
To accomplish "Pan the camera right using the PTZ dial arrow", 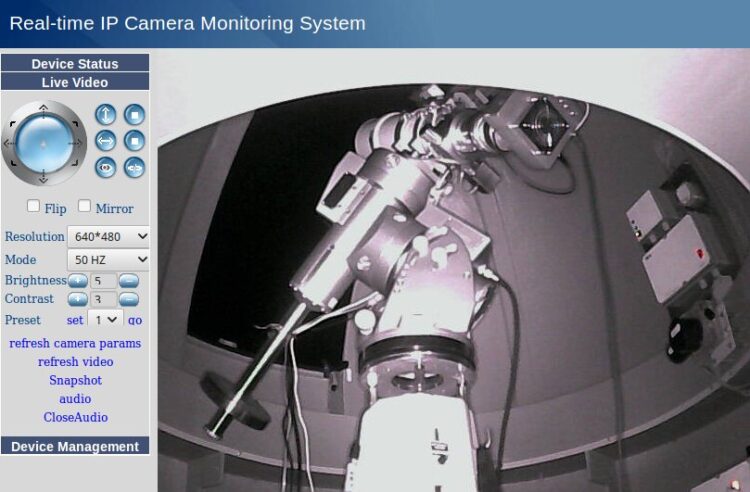I will point(77,143).
